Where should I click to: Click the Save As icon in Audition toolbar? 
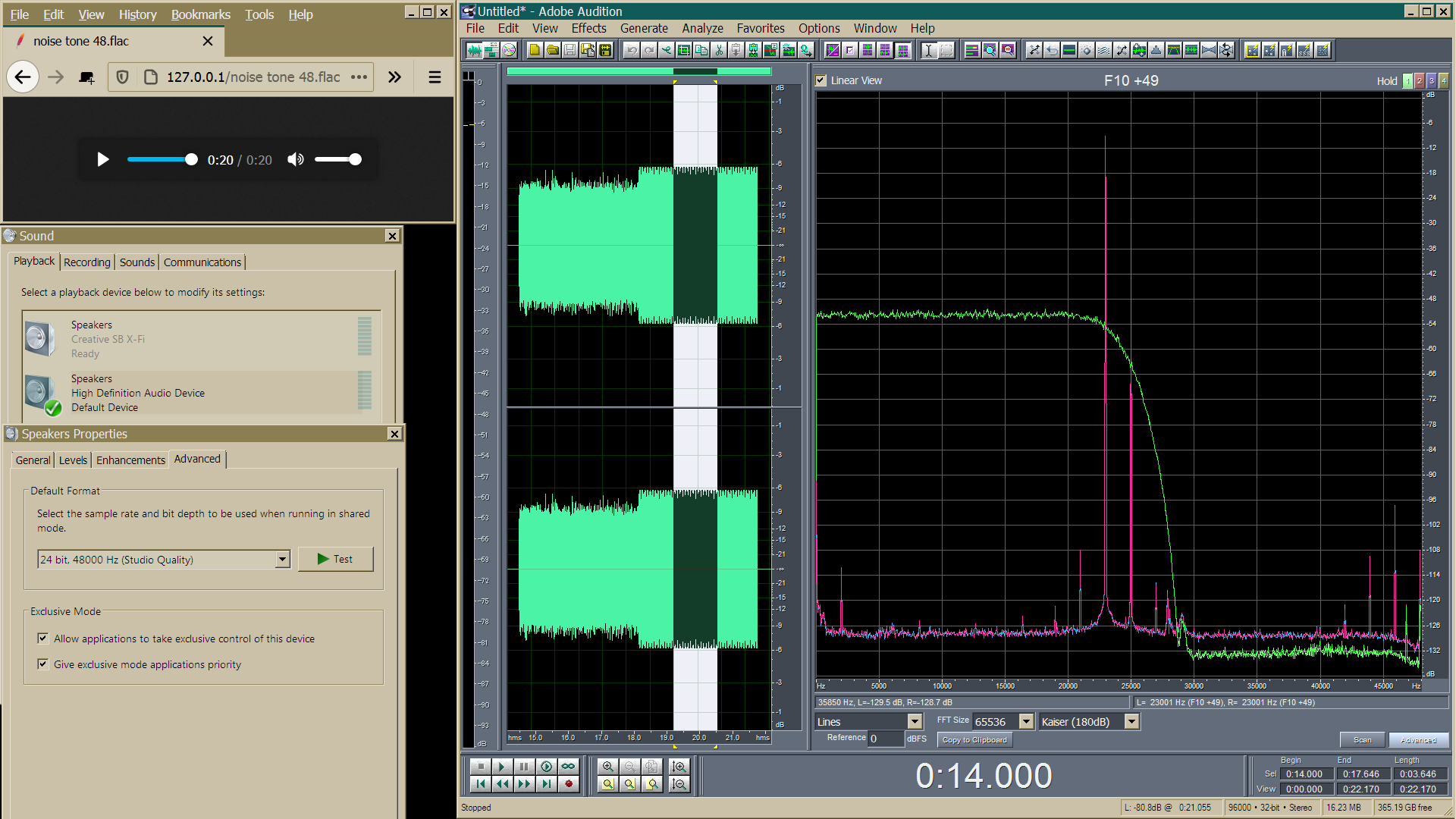[x=588, y=50]
